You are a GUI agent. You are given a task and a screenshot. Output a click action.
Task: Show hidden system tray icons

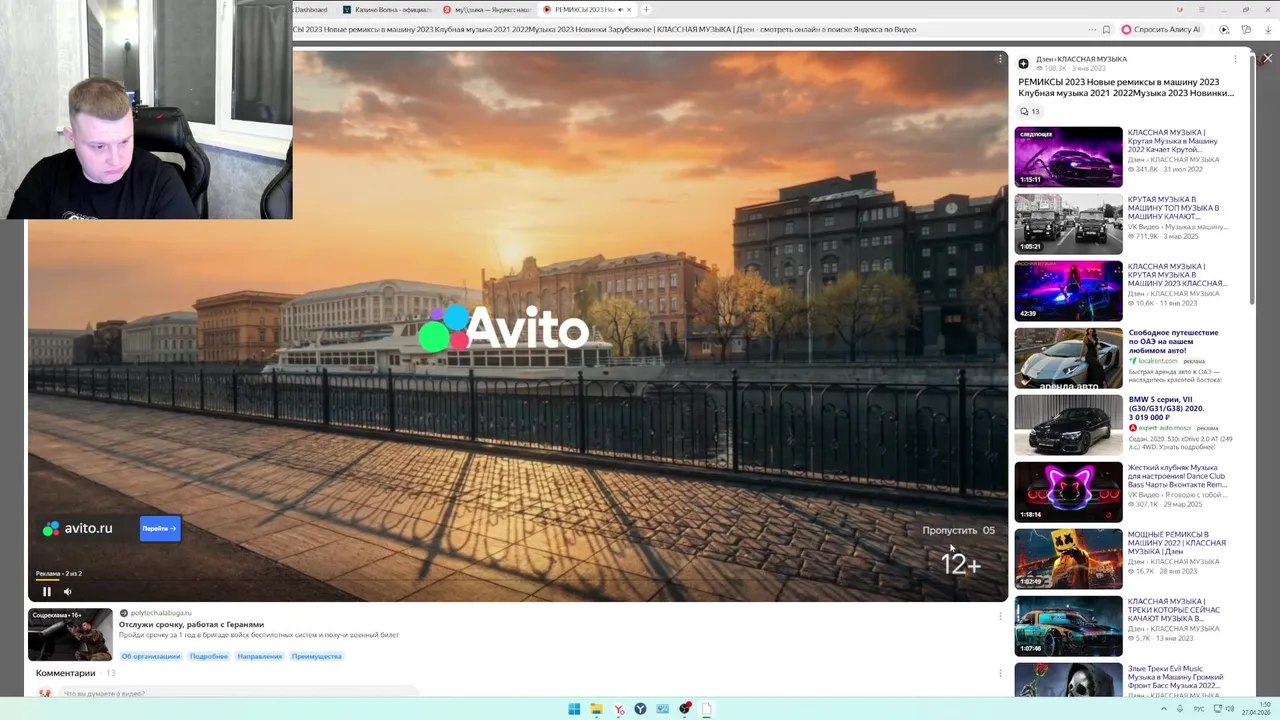click(1163, 709)
